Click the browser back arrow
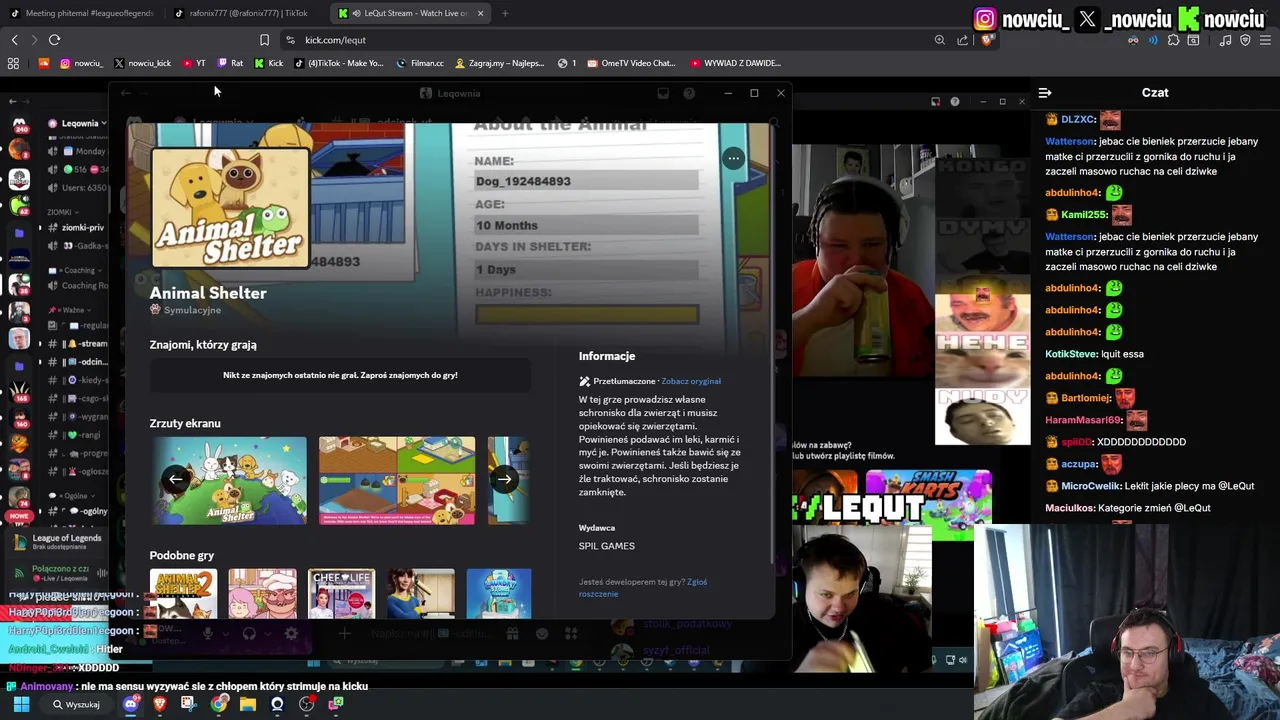This screenshot has width=1280, height=720. pyautogui.click(x=14, y=40)
